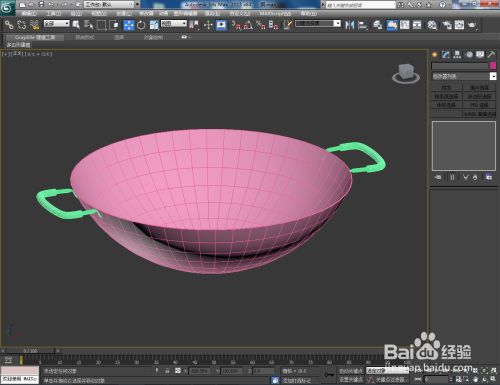Image resolution: width=500 pixels, height=385 pixels.
Task: Switch to the Hierarchy command panel tab
Action: [457, 55]
